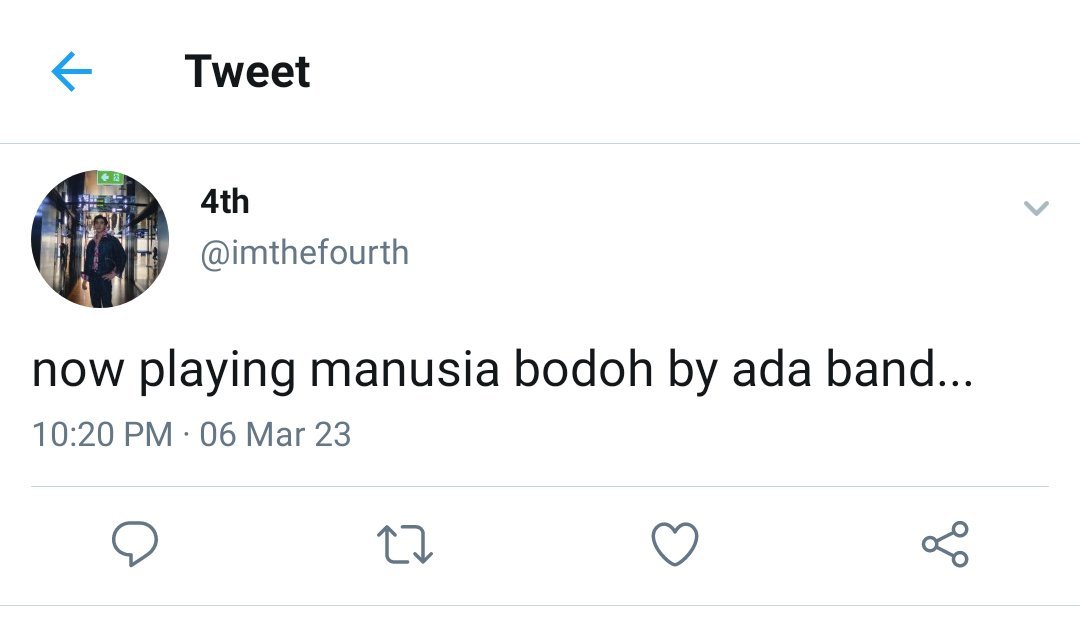Like the tweet with the heart

click(674, 545)
